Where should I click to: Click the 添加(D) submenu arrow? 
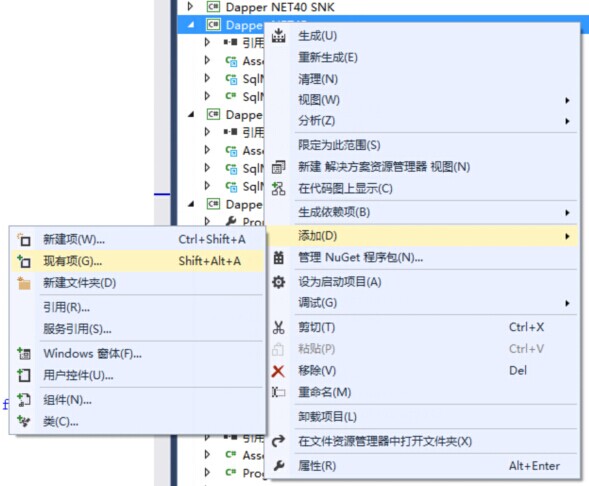click(x=567, y=236)
